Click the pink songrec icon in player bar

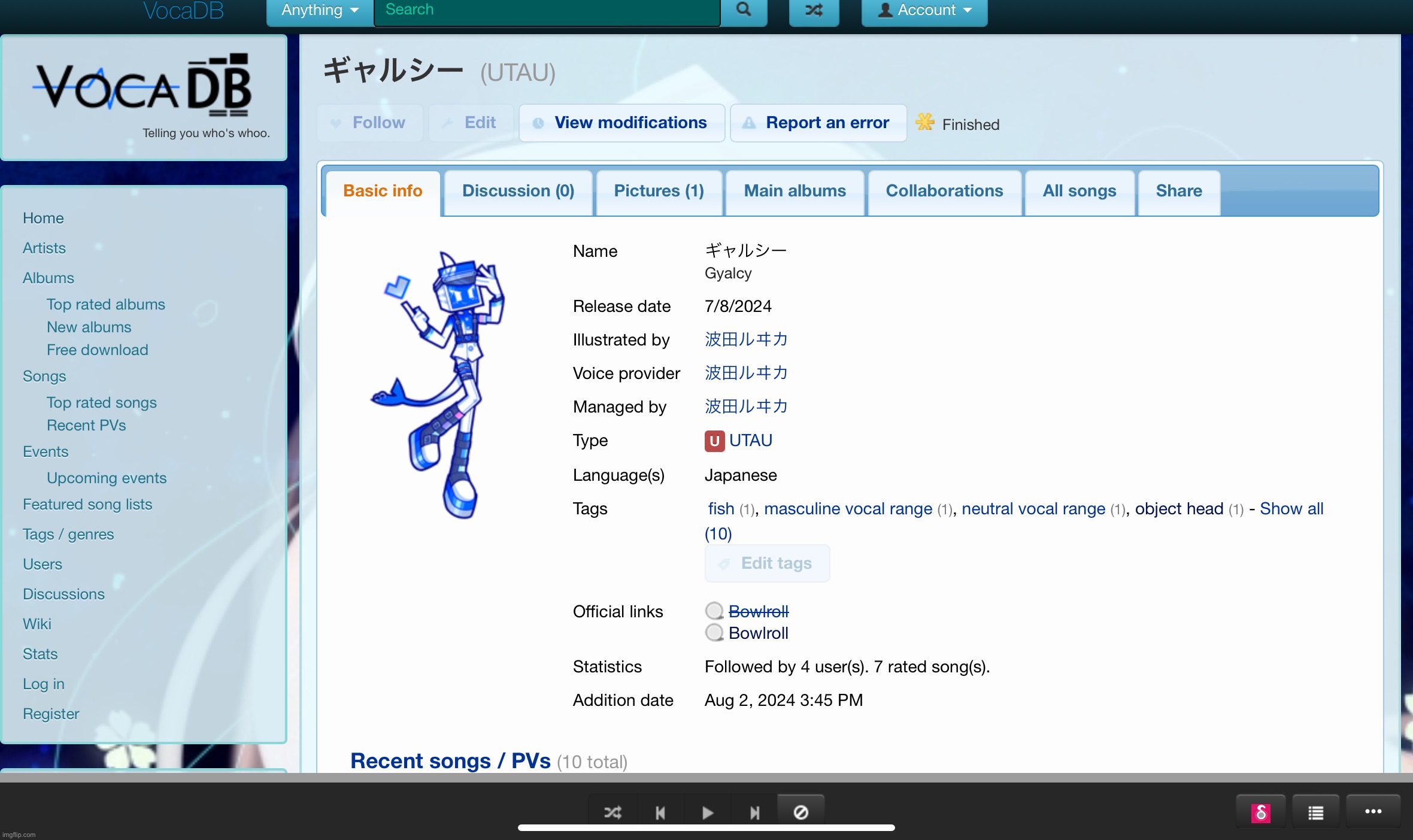(x=1260, y=812)
